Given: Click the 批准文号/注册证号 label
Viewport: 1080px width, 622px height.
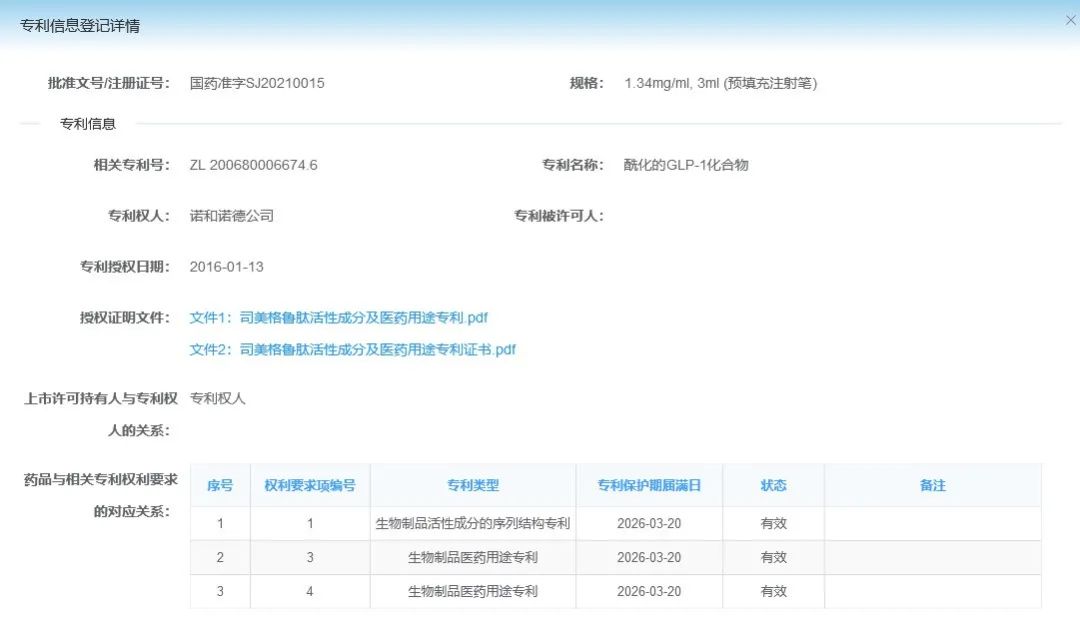Looking at the screenshot, I should coord(108,83).
